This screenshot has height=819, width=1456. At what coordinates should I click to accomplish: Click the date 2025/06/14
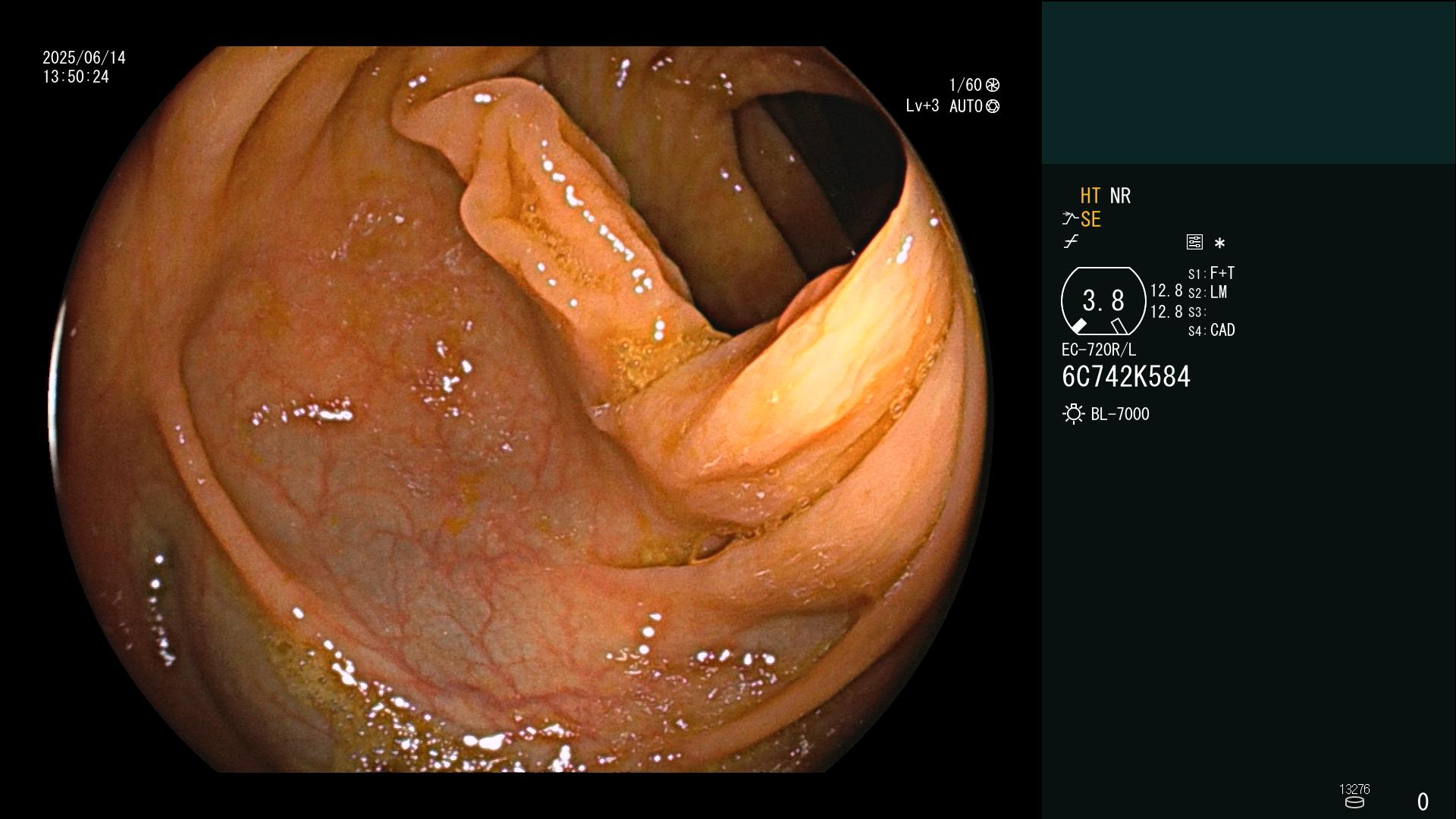pyautogui.click(x=84, y=58)
